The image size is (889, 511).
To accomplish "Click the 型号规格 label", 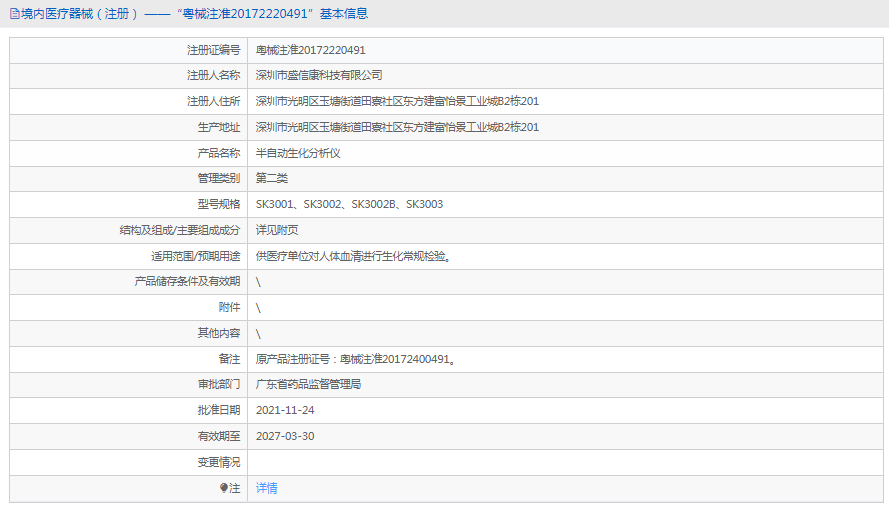I will click(x=219, y=204).
